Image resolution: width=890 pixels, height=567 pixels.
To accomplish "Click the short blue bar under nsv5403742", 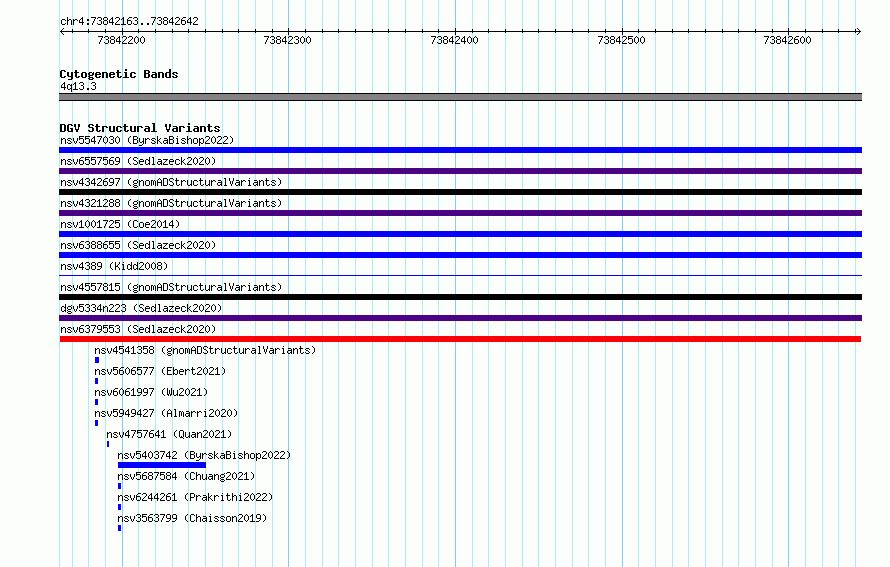I will pos(162,465).
